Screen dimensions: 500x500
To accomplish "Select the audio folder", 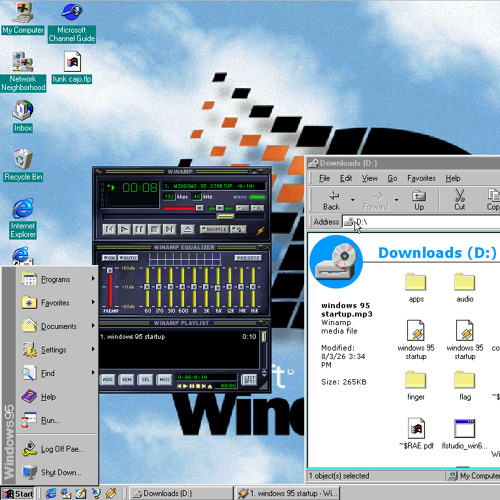I will 465,288.
